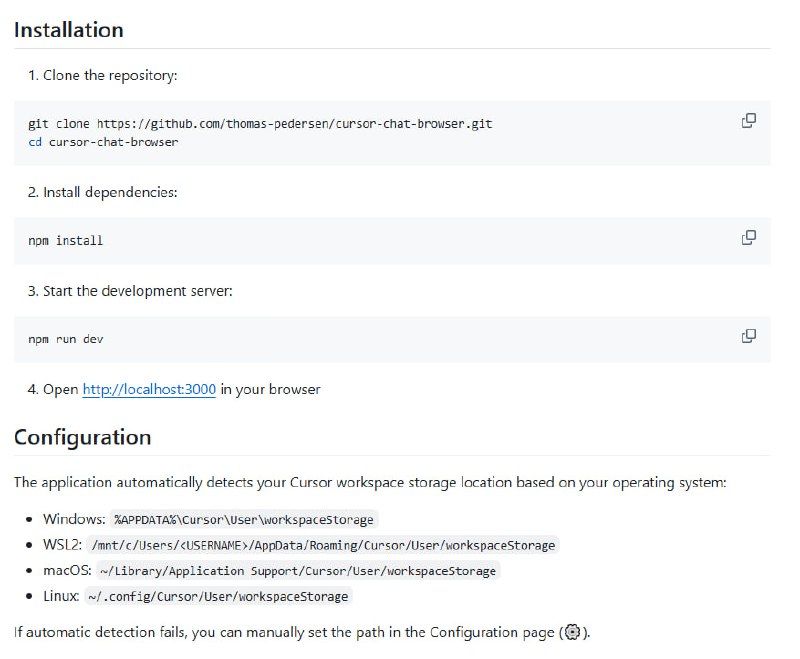This screenshot has width=800, height=659.
Task: Click the Installation section heading
Action: [x=69, y=30]
